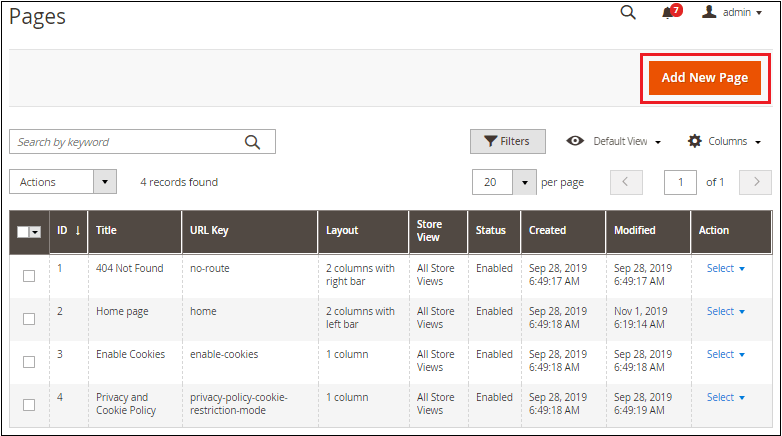This screenshot has height=436, width=782.
Task: Click the current page number field
Action: 680,182
